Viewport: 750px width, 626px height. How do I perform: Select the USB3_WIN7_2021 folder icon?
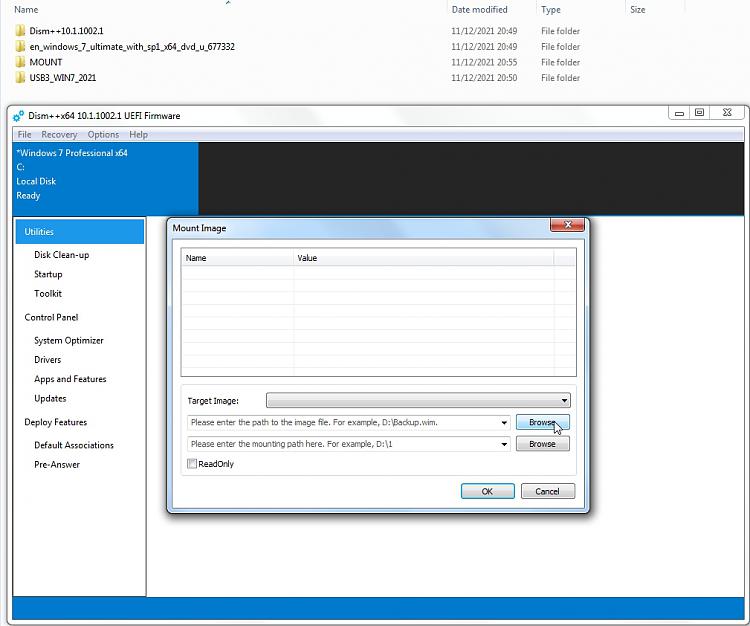[20, 77]
